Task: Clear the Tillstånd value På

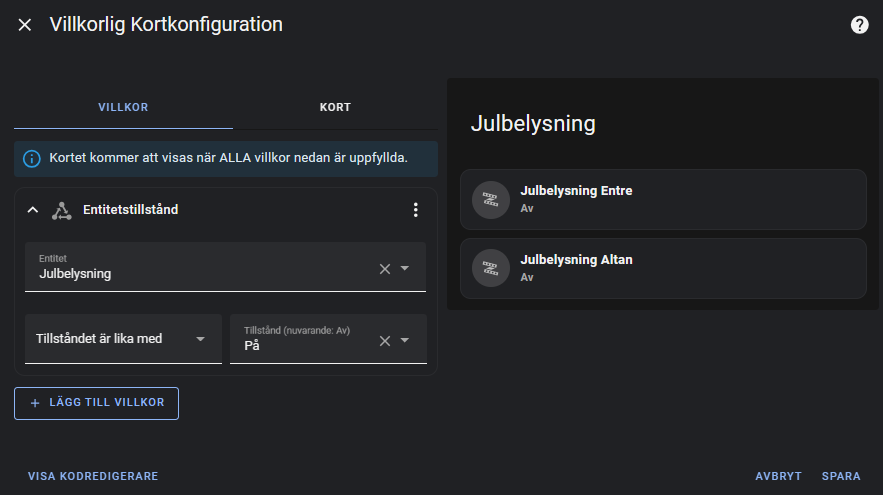Action: tap(385, 340)
